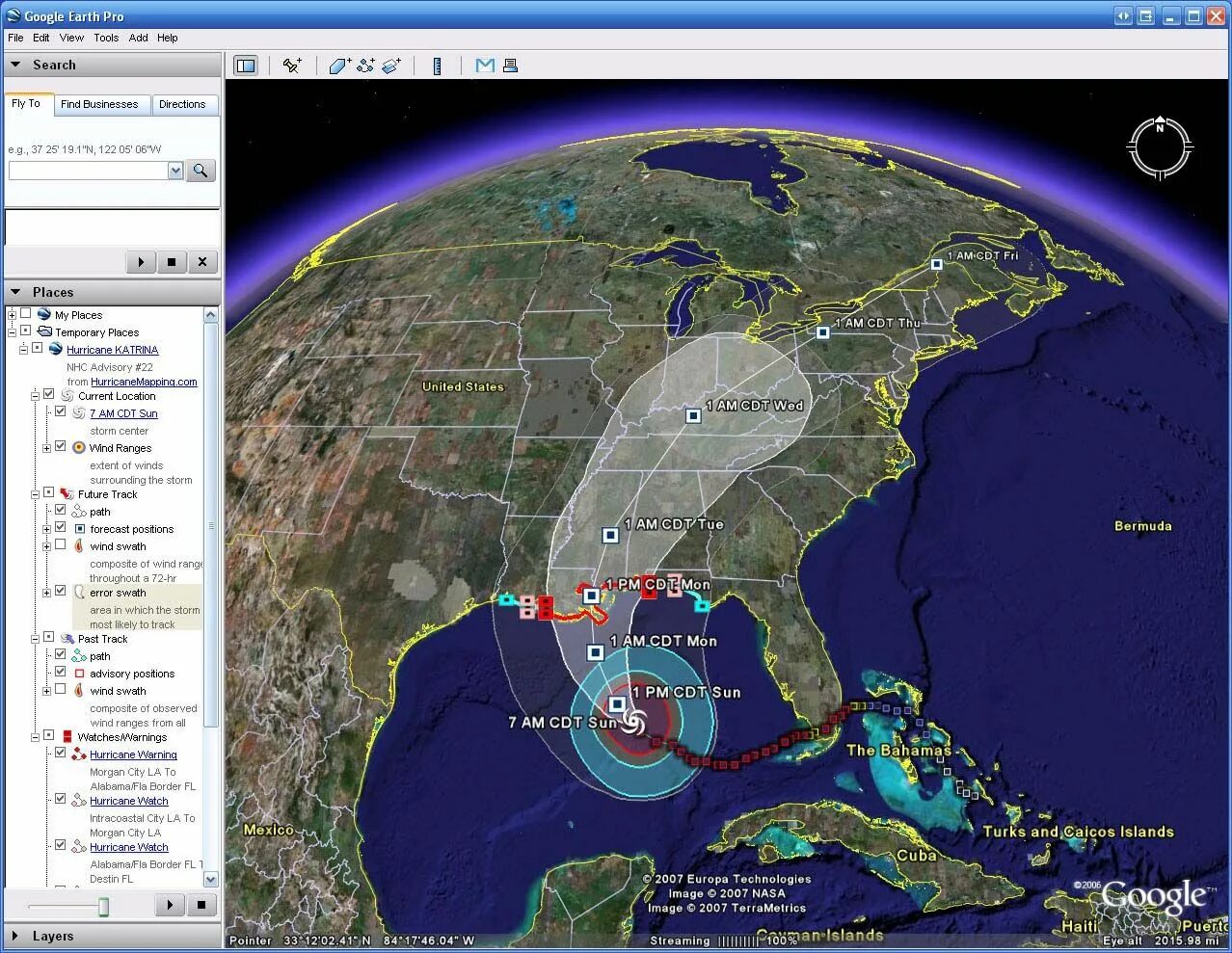Stop the Places tour playback
Viewport: 1232px width, 953px height.
(201, 905)
